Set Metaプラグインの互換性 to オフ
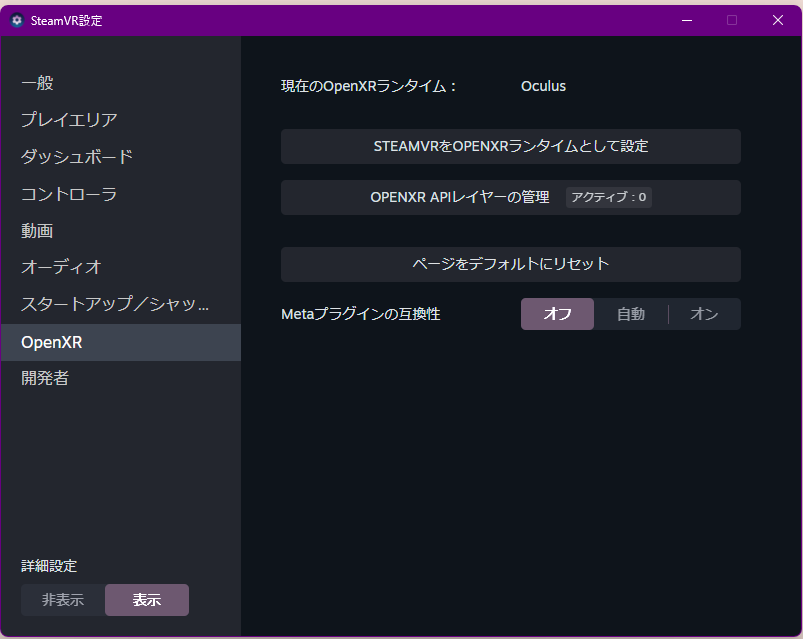The image size is (803, 639). [557, 314]
